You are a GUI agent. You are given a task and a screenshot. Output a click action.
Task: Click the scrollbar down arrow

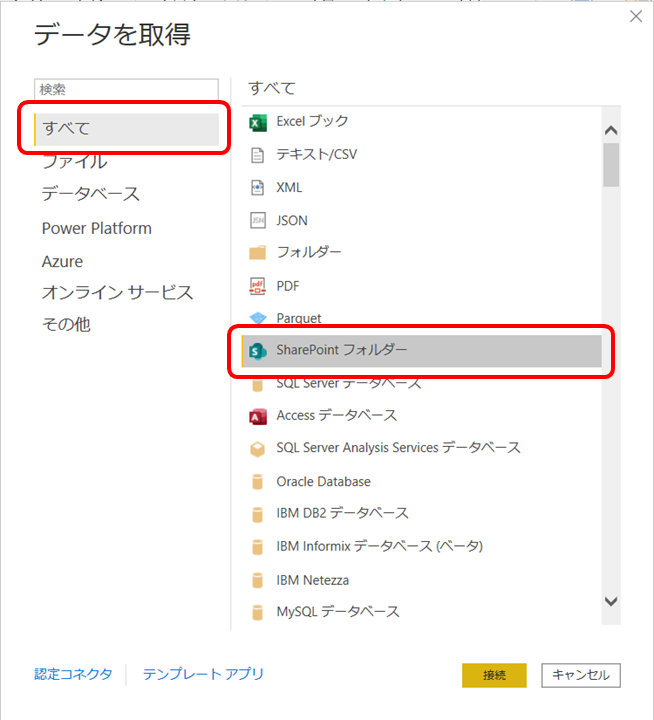[611, 601]
